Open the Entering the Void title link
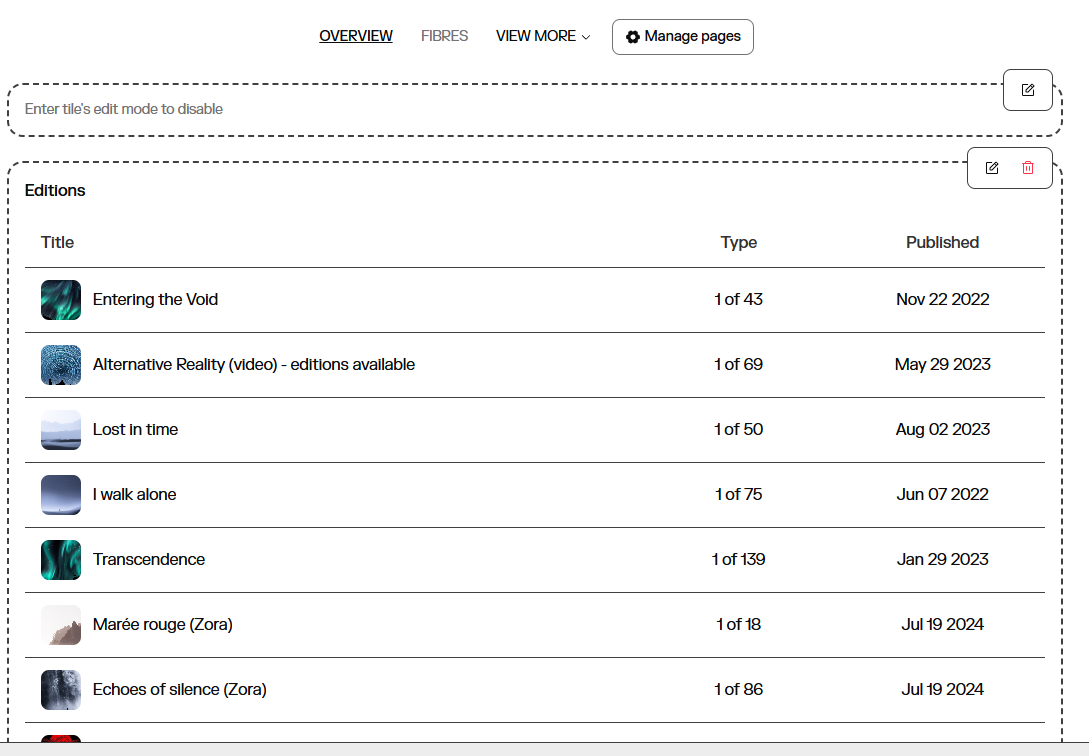This screenshot has height=756, width=1089. coord(155,300)
